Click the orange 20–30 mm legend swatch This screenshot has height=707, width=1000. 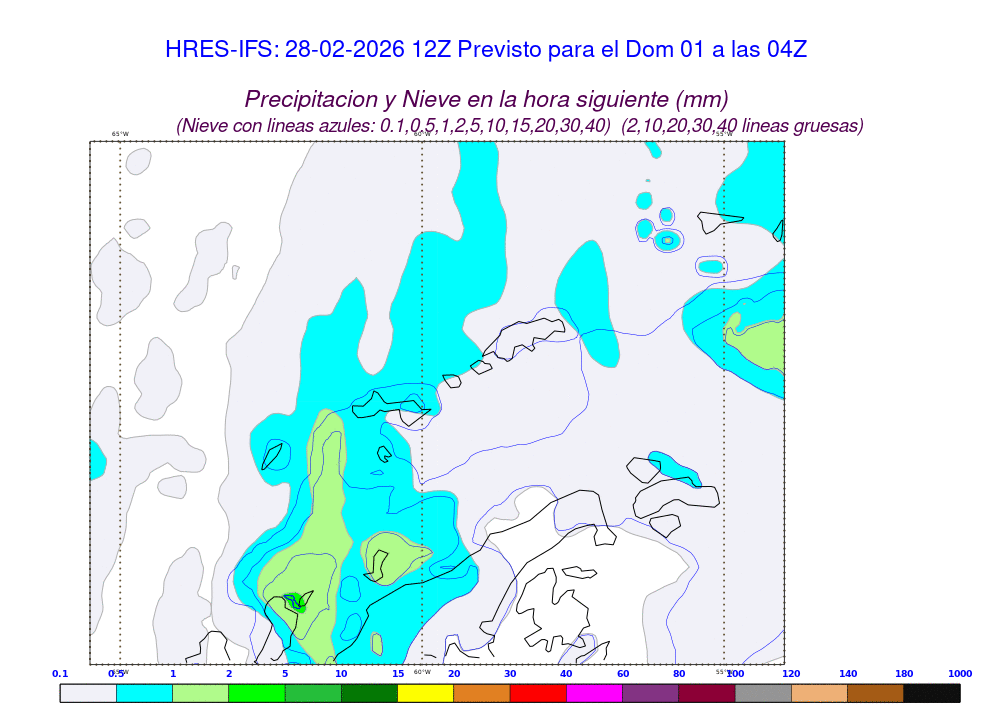(481, 692)
